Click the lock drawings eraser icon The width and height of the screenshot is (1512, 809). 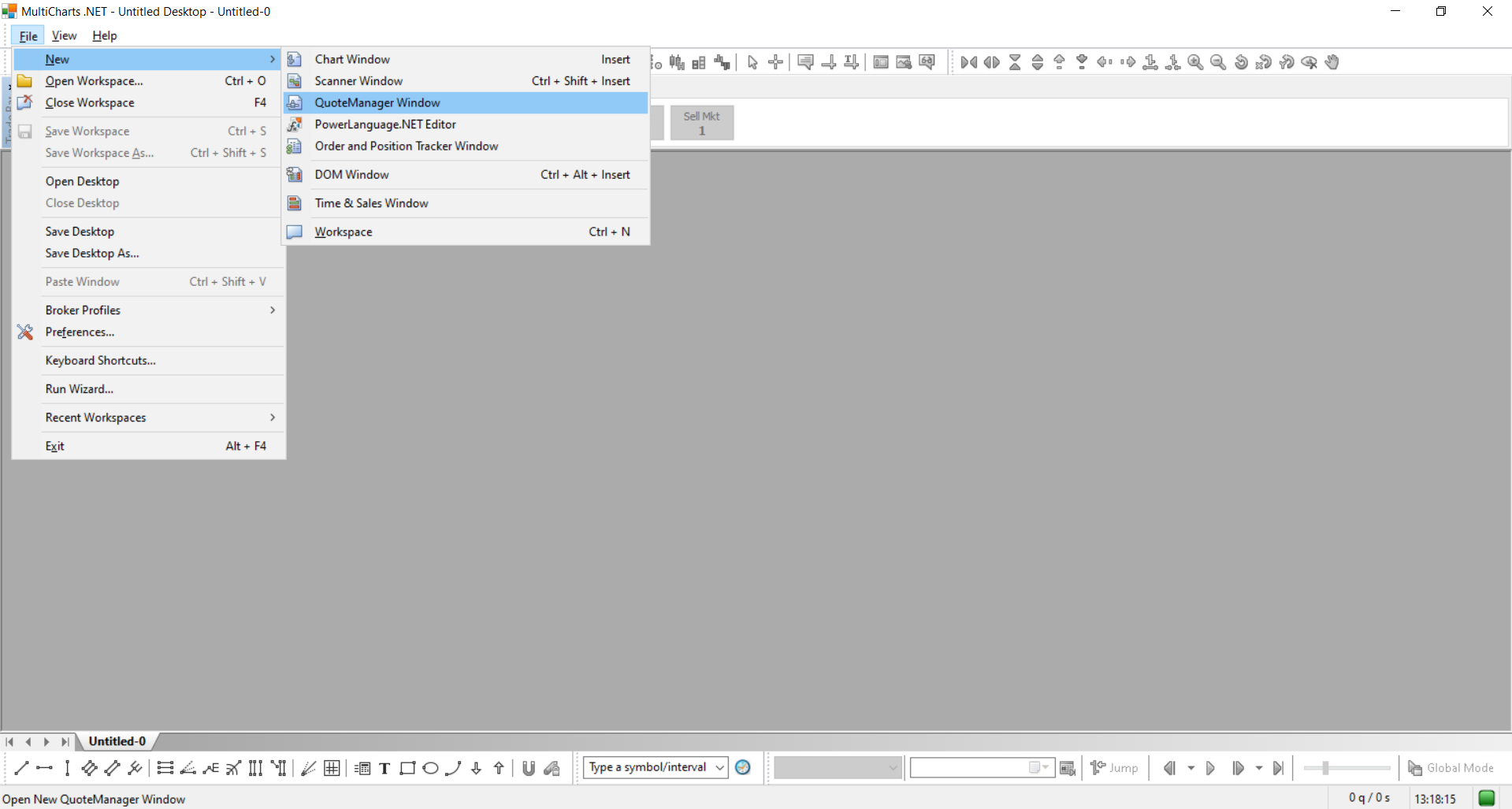click(552, 768)
